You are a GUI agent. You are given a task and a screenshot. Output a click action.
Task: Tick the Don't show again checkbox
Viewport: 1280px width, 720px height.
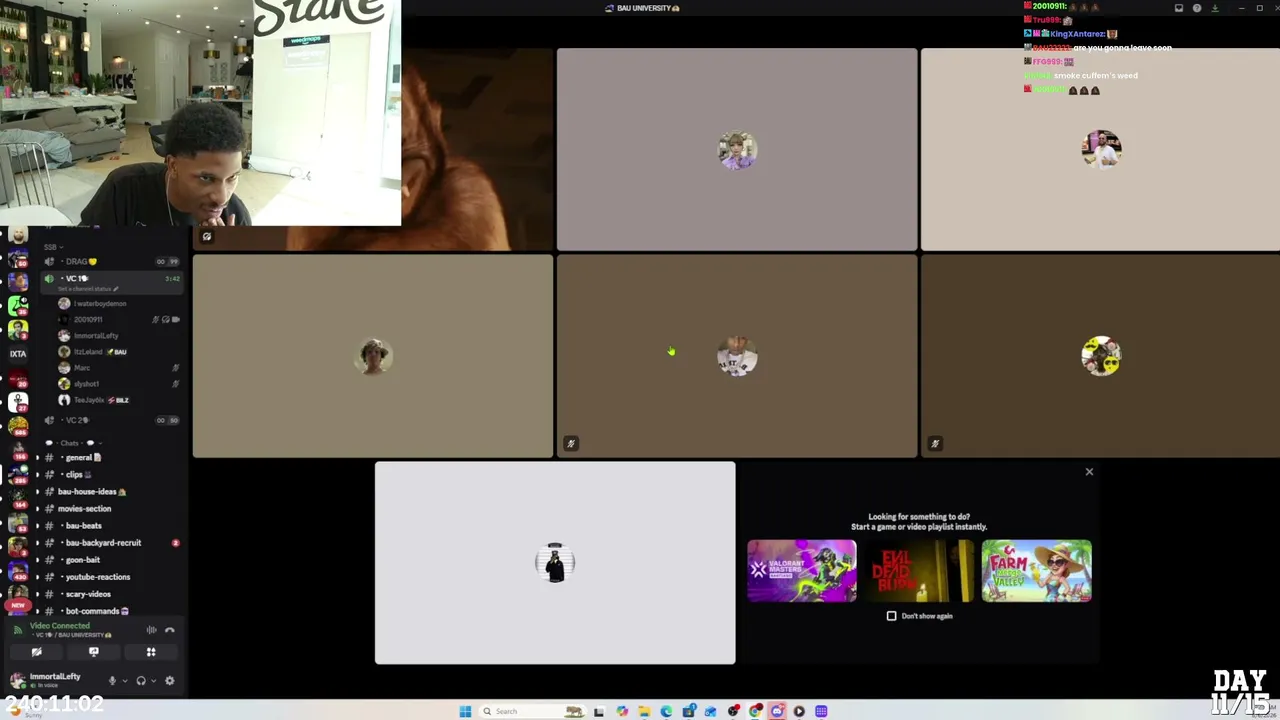pos(891,616)
